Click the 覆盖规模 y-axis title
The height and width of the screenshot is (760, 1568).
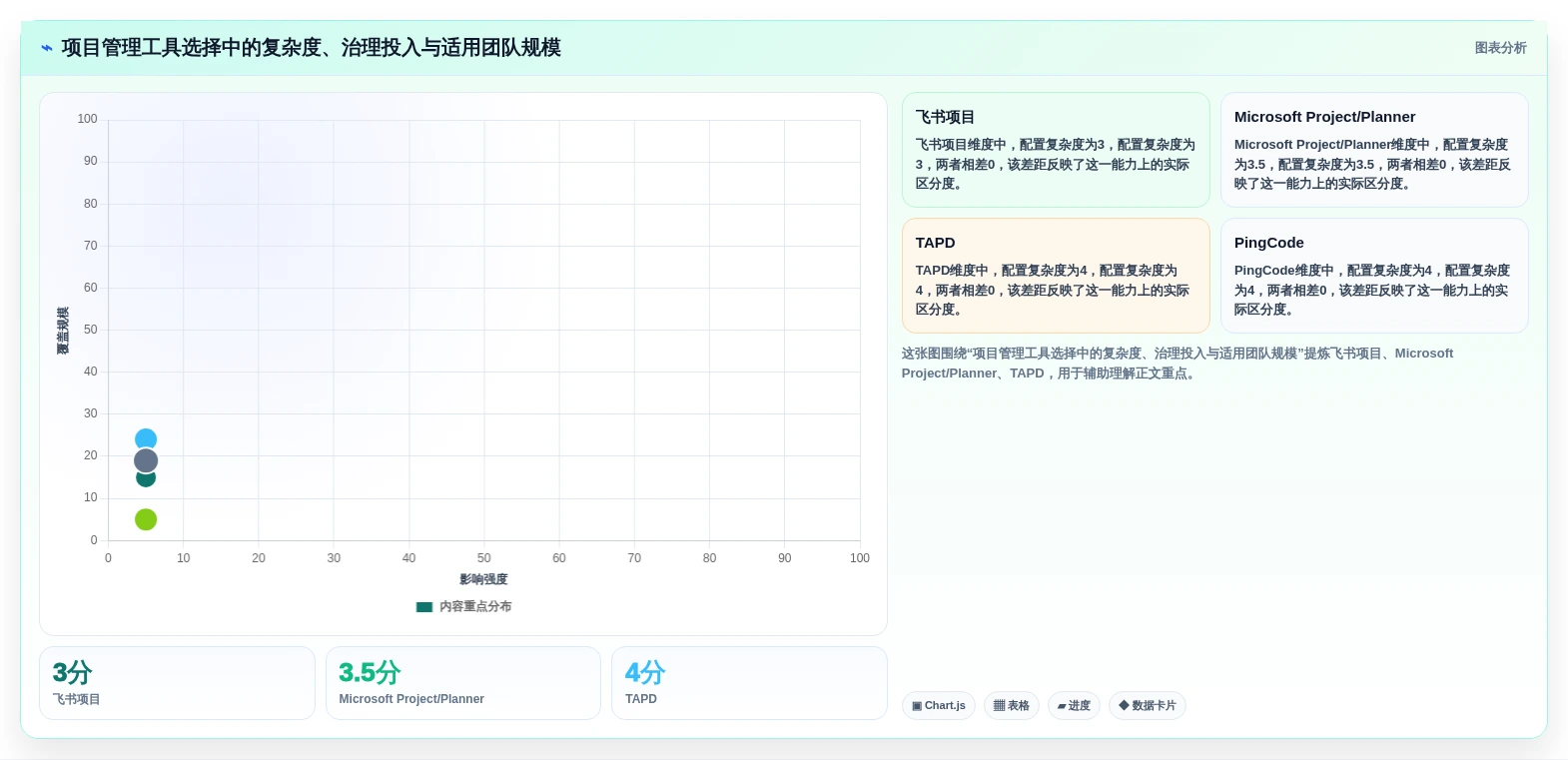(x=63, y=331)
